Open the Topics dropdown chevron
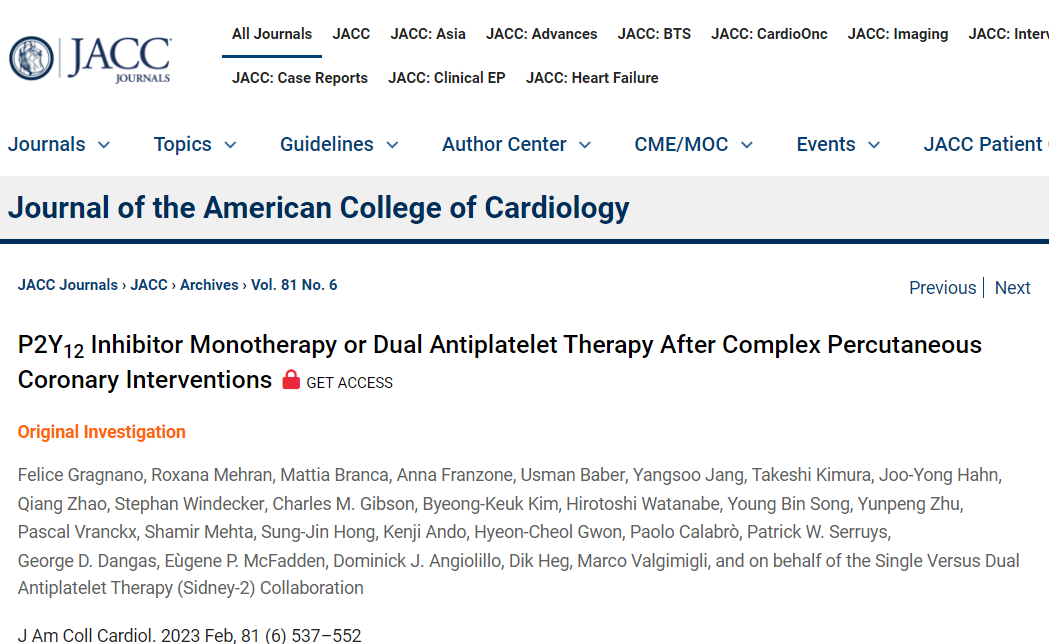Viewport: 1049px width, 644px height. 230,145
